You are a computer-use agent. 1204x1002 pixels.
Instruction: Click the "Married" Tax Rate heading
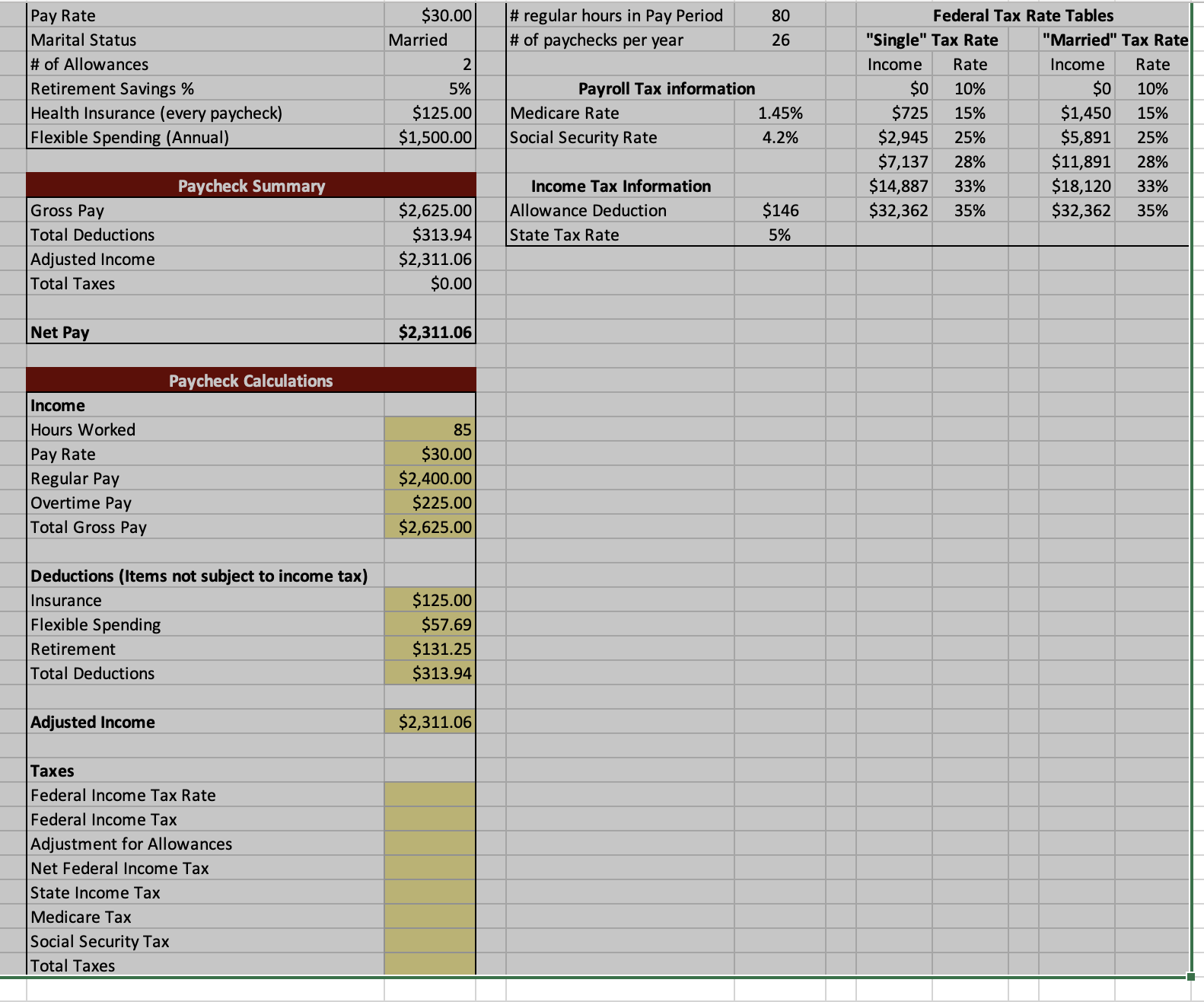click(x=1115, y=40)
